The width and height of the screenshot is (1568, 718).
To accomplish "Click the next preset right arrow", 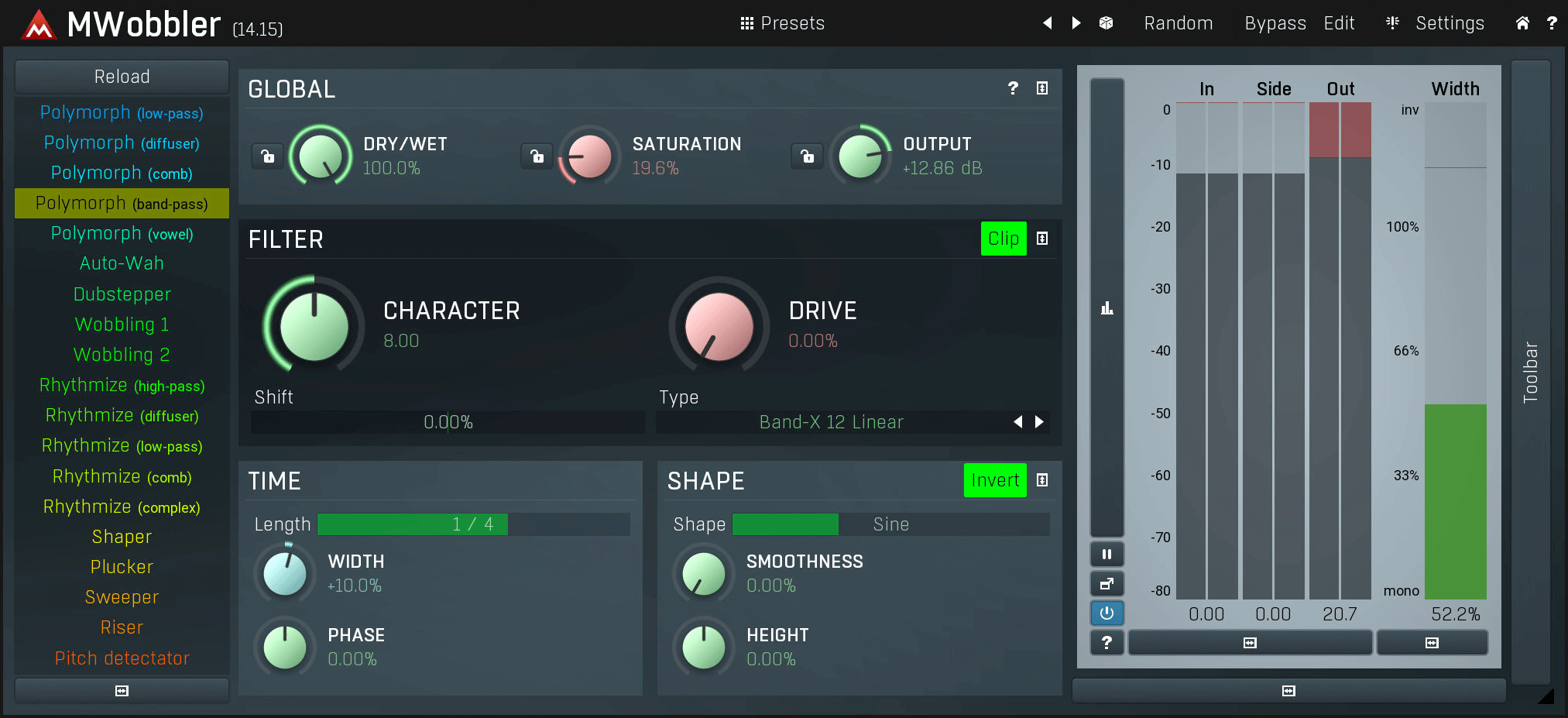I will pyautogui.click(x=1076, y=23).
